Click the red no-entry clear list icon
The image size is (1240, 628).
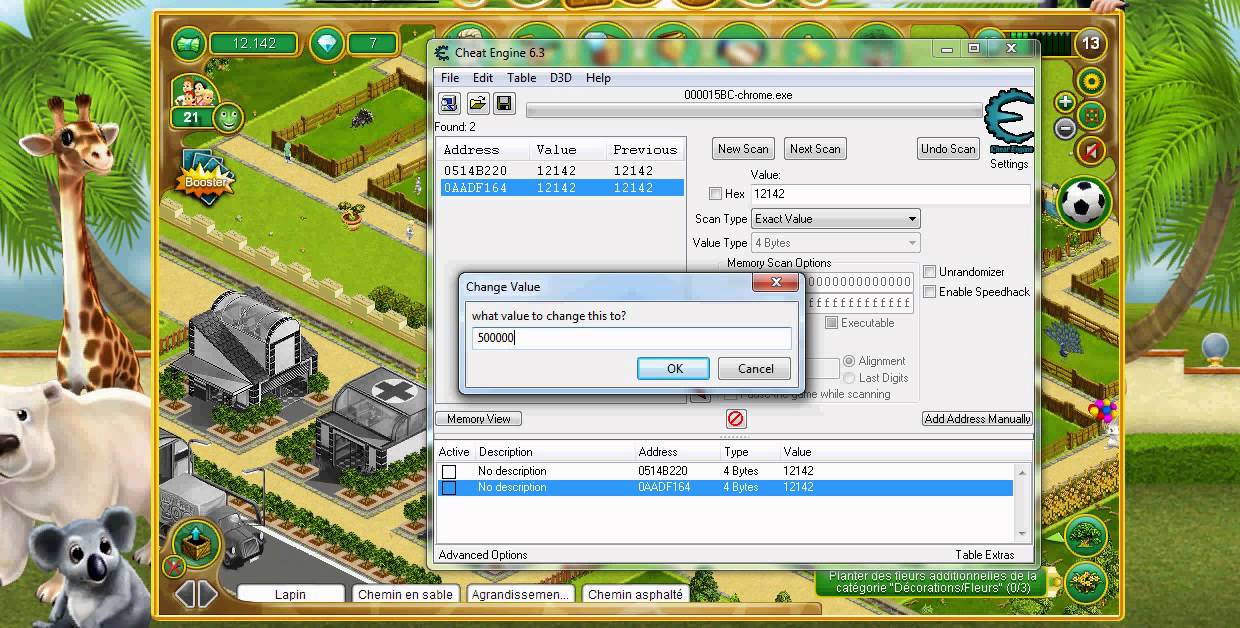(x=735, y=419)
